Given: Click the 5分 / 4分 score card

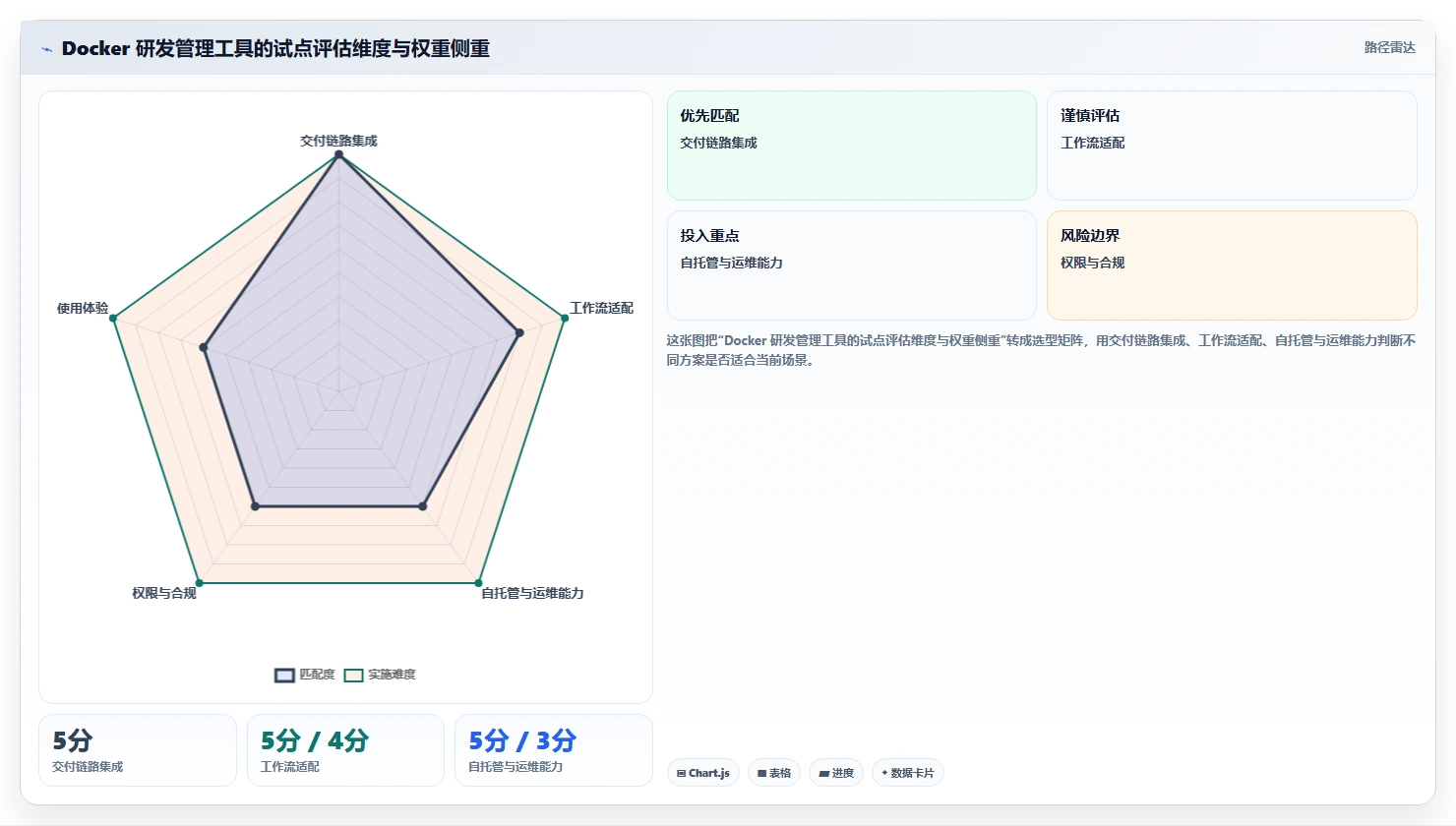Looking at the screenshot, I should pyautogui.click(x=345, y=750).
